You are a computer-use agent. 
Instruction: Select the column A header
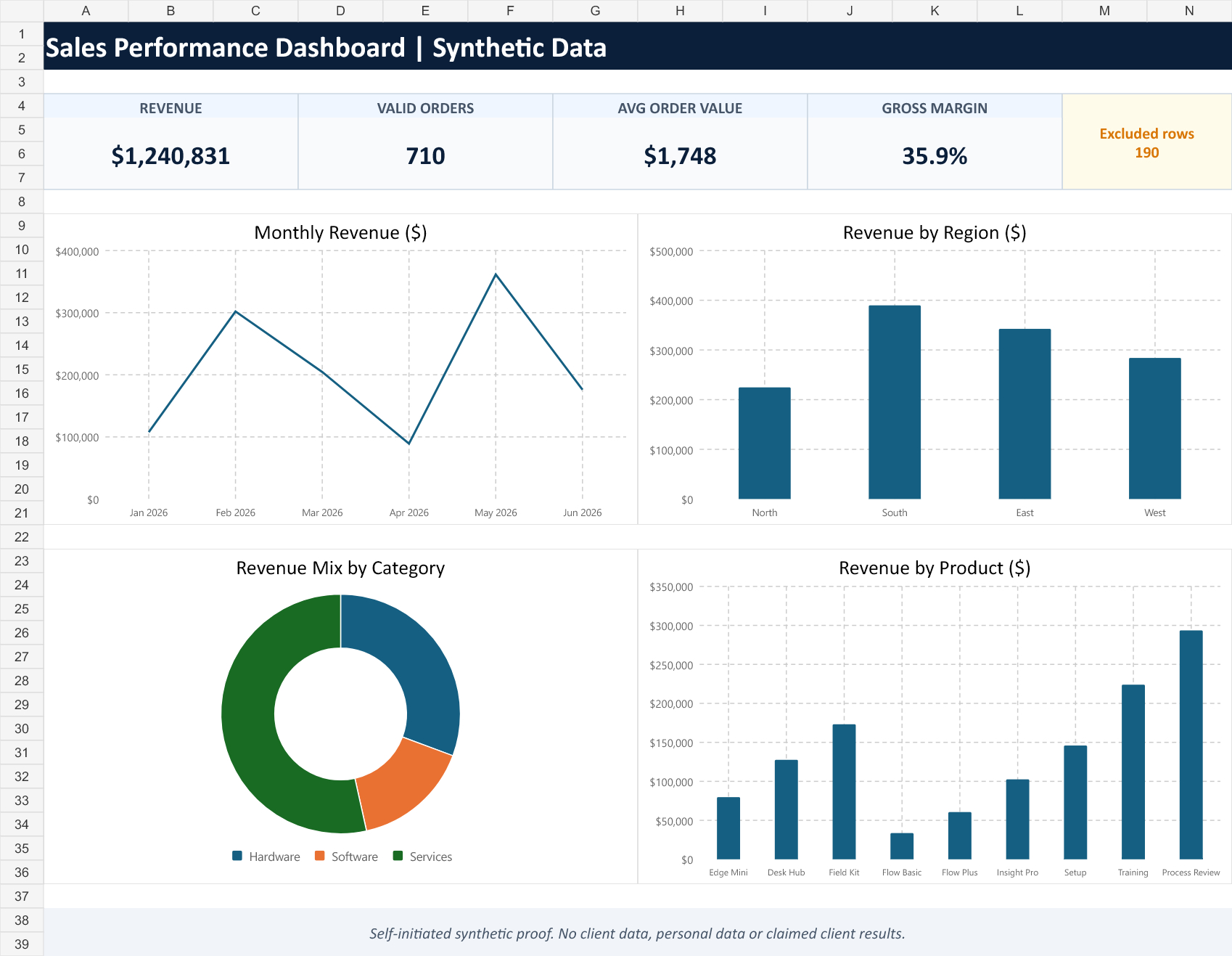coord(86,11)
